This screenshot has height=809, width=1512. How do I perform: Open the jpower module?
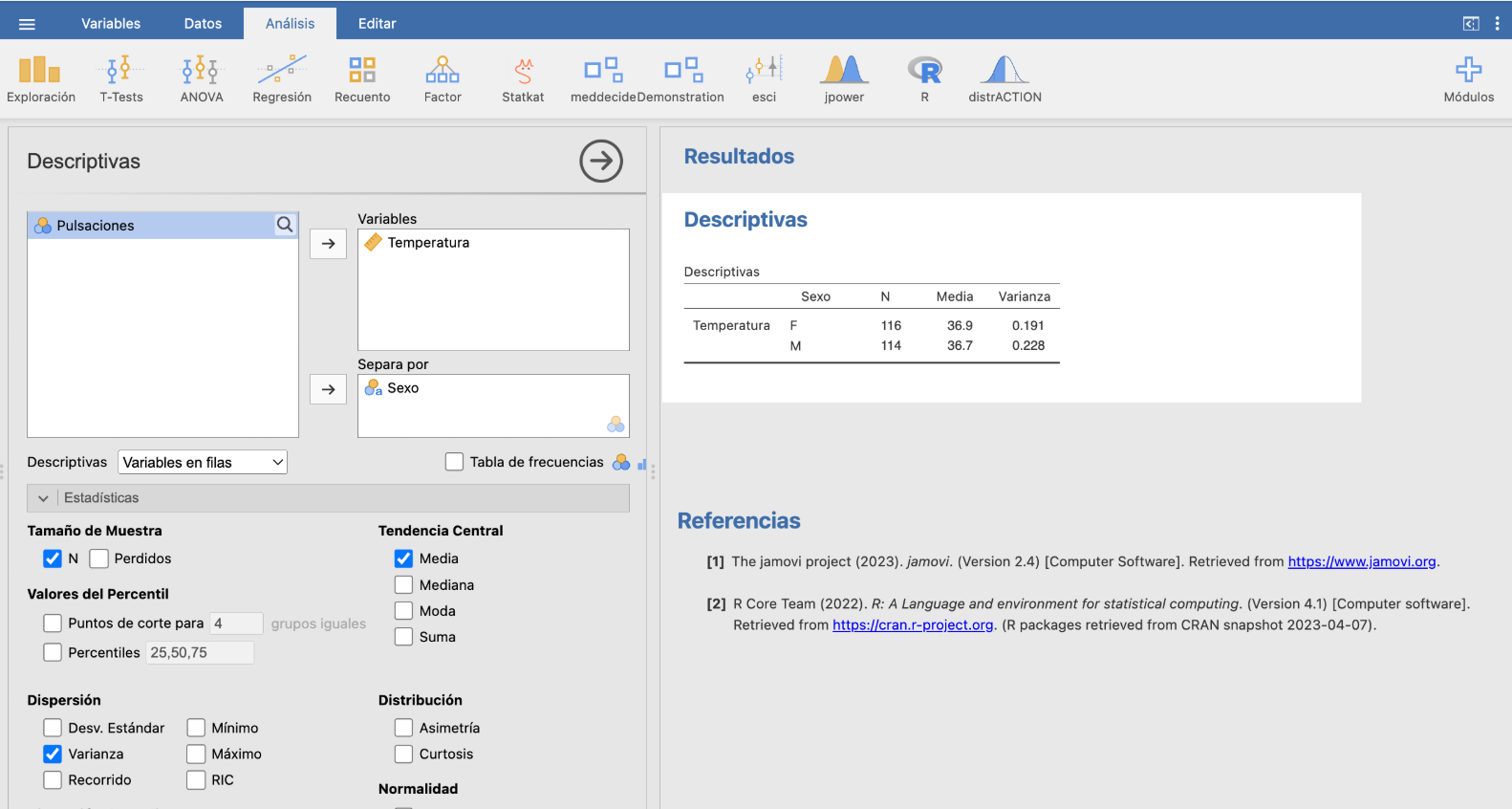point(844,79)
